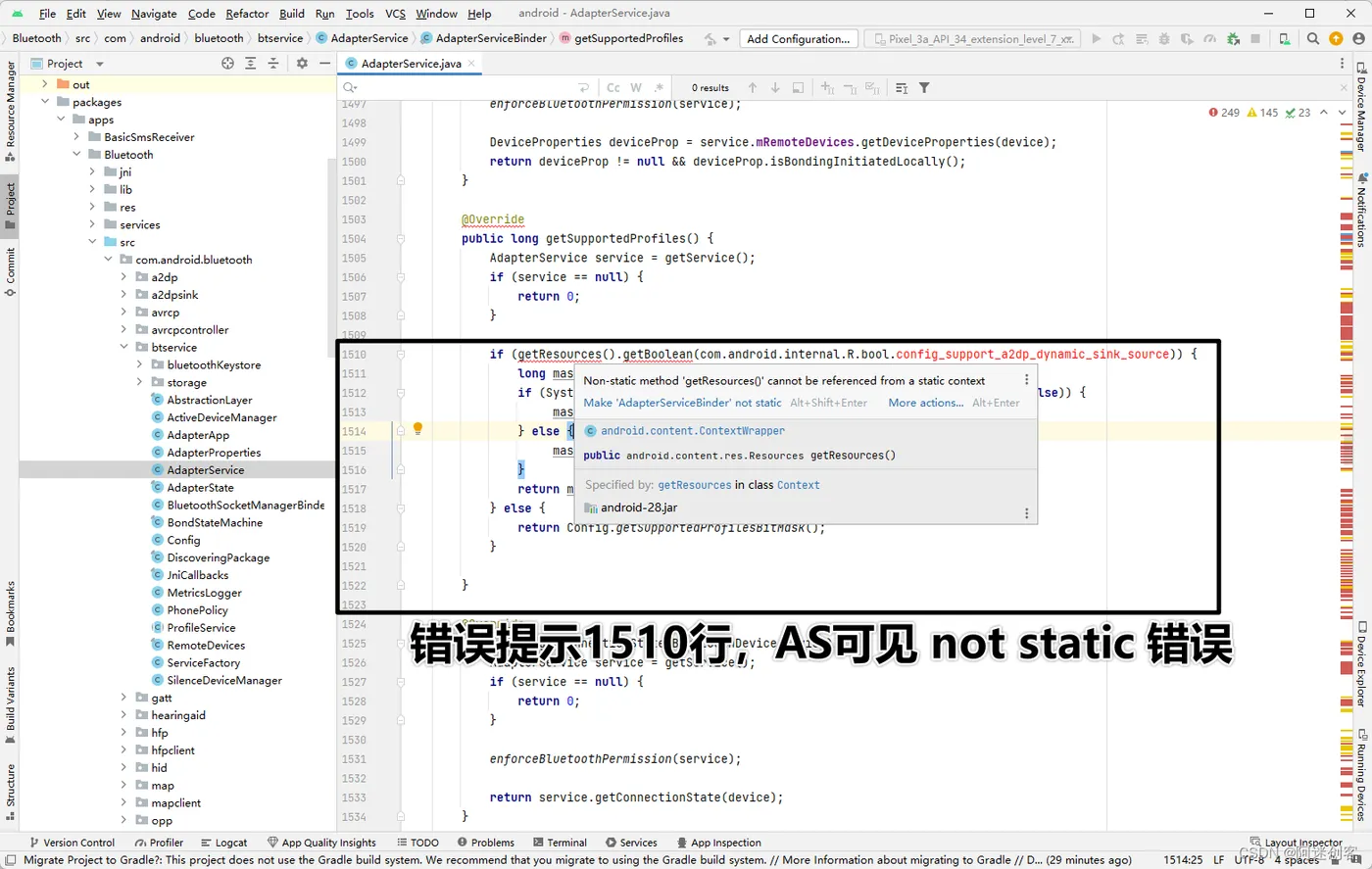Click Make 'AdapterServiceBinder' not static link

pos(682,403)
